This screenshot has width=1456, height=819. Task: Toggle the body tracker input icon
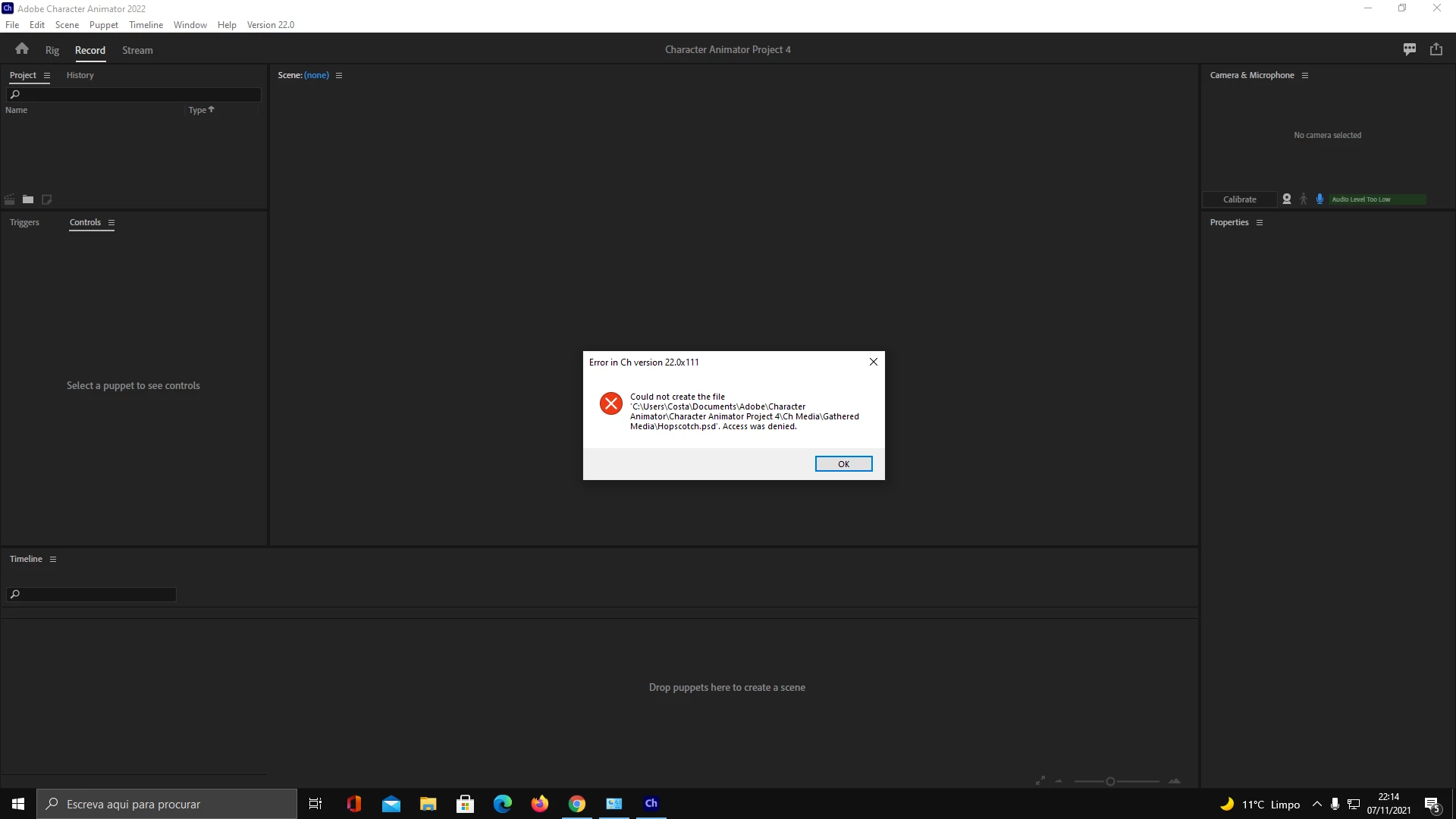pos(1304,199)
